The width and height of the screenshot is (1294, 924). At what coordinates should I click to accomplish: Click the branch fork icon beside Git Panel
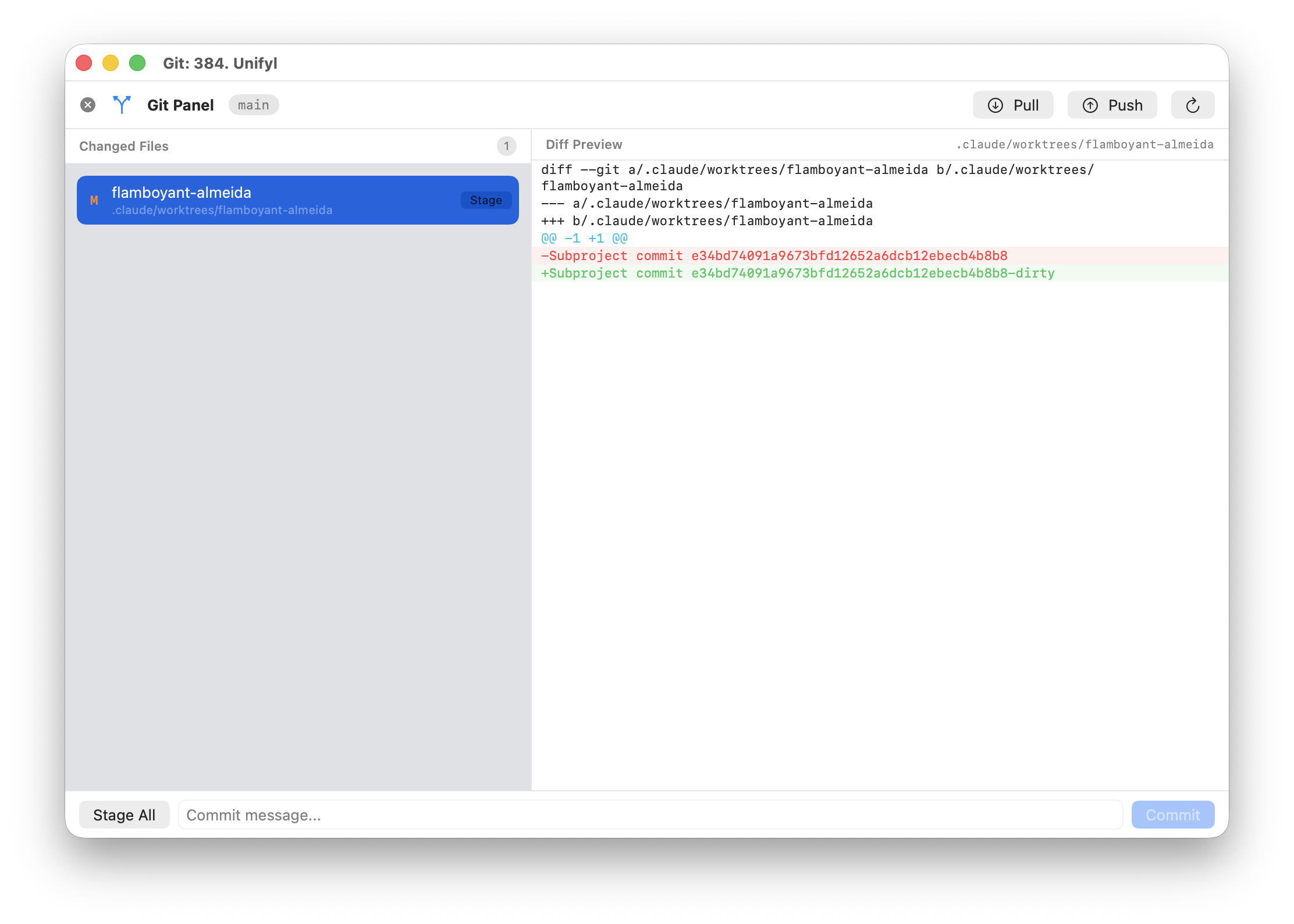click(121, 105)
